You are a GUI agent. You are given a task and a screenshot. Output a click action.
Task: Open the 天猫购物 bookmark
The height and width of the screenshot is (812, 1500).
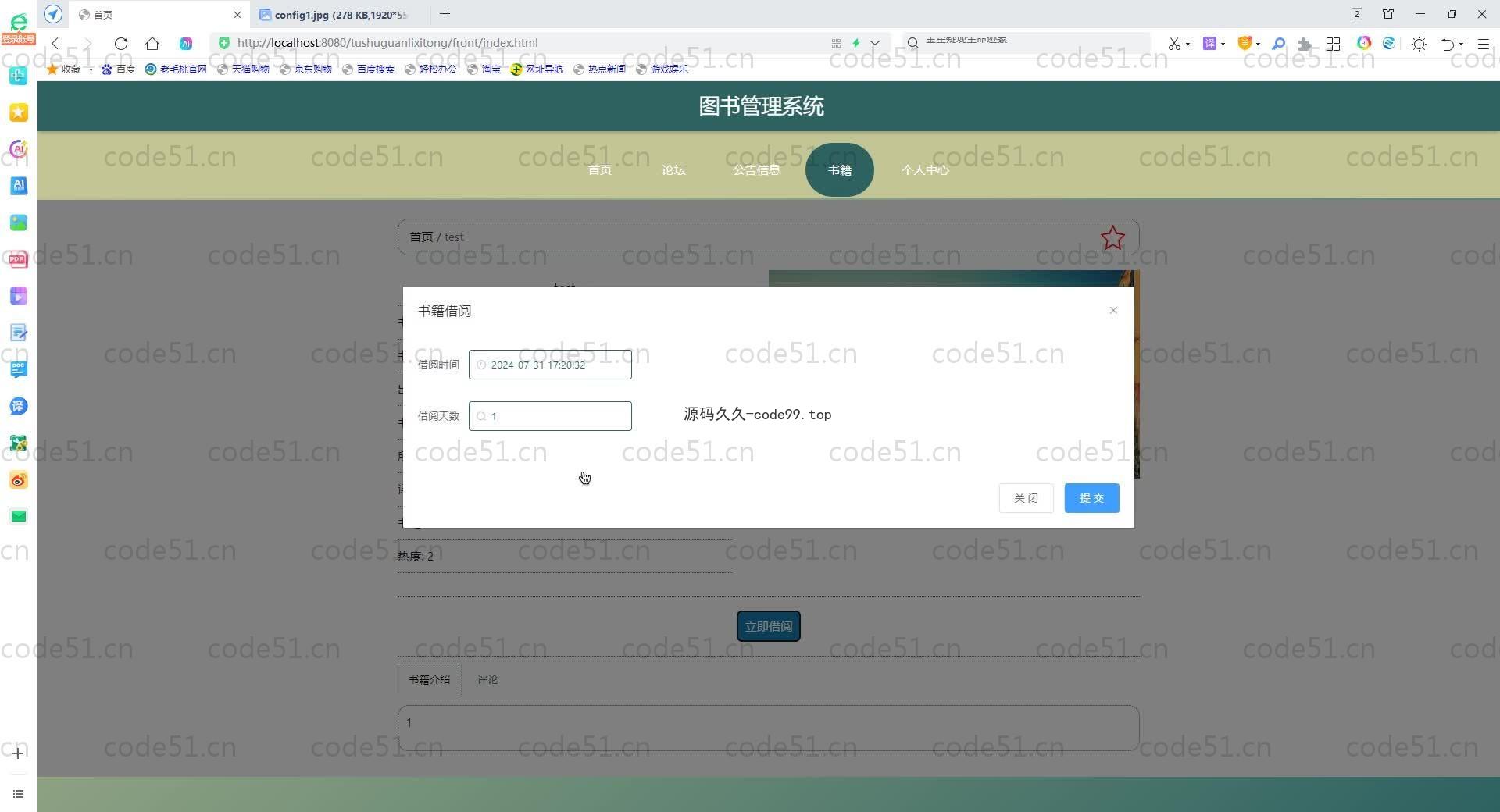243,69
